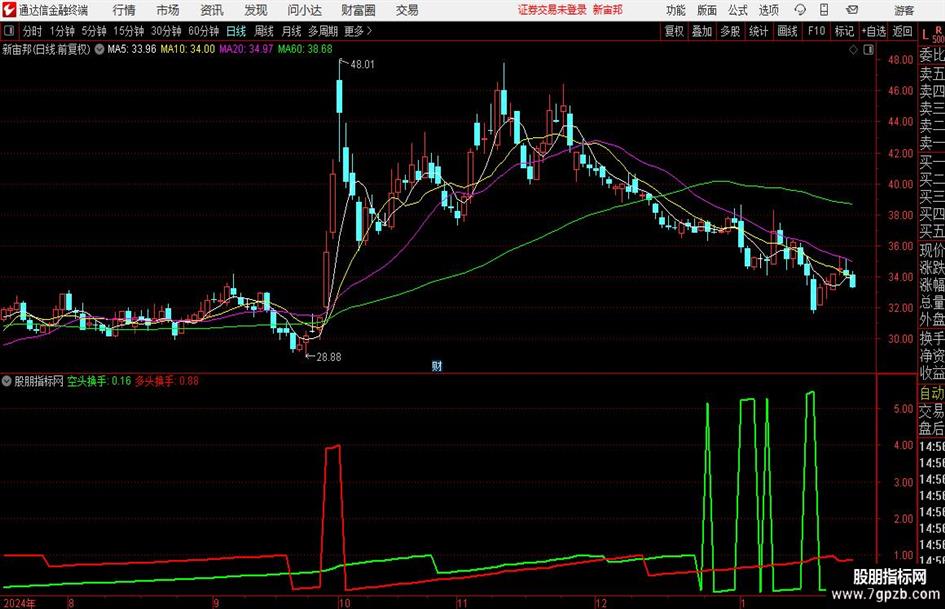Click the 标记 mark toolbar button

tap(844, 31)
